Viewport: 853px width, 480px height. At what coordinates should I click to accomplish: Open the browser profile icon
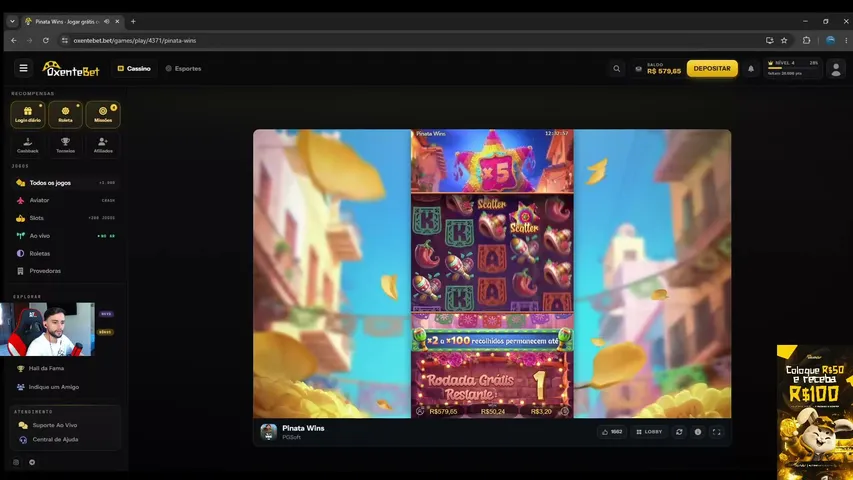830,40
